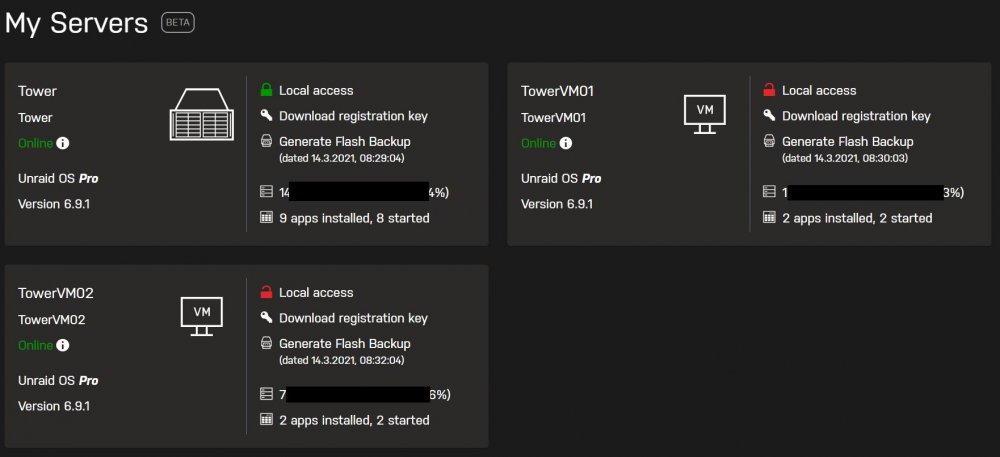Click the red padlock icon on TowerVM01 card
The width and height of the screenshot is (1000, 457).
(x=769, y=90)
